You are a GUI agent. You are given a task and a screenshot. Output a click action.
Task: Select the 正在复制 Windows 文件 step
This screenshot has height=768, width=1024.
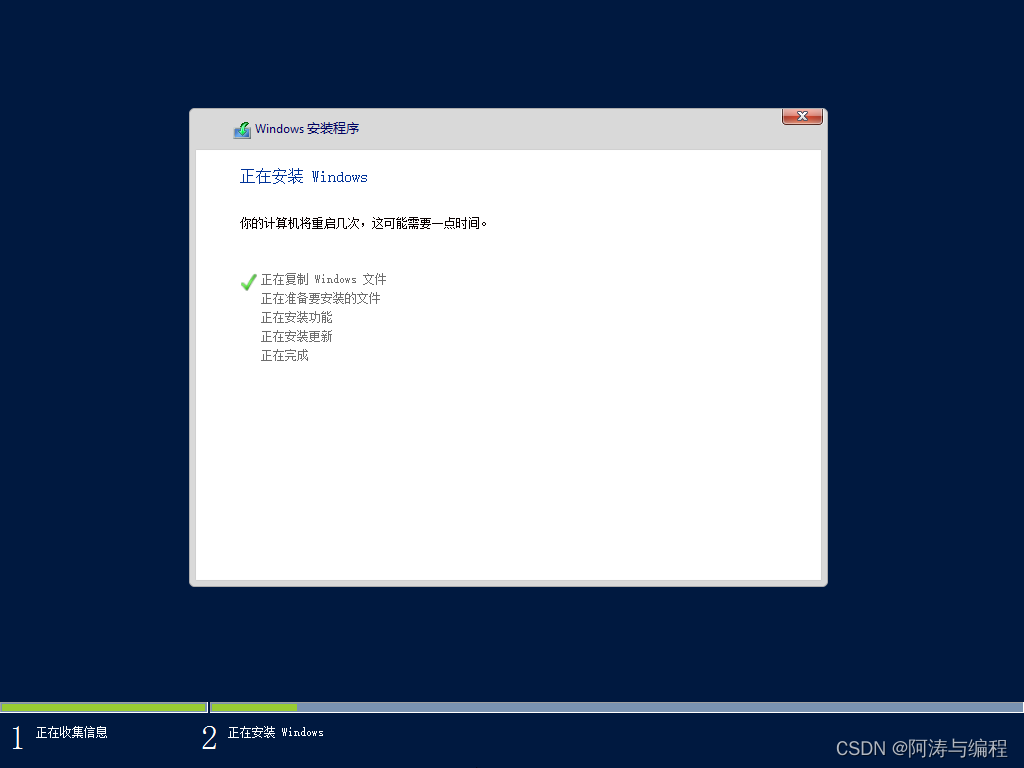pyautogui.click(x=323, y=279)
